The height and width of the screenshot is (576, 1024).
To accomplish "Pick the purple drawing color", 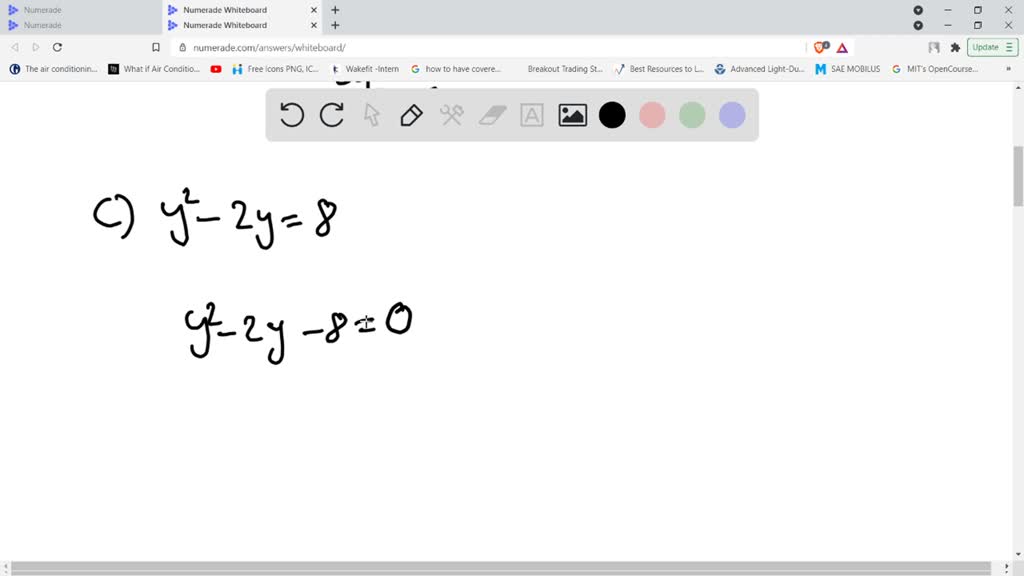I will [732, 115].
